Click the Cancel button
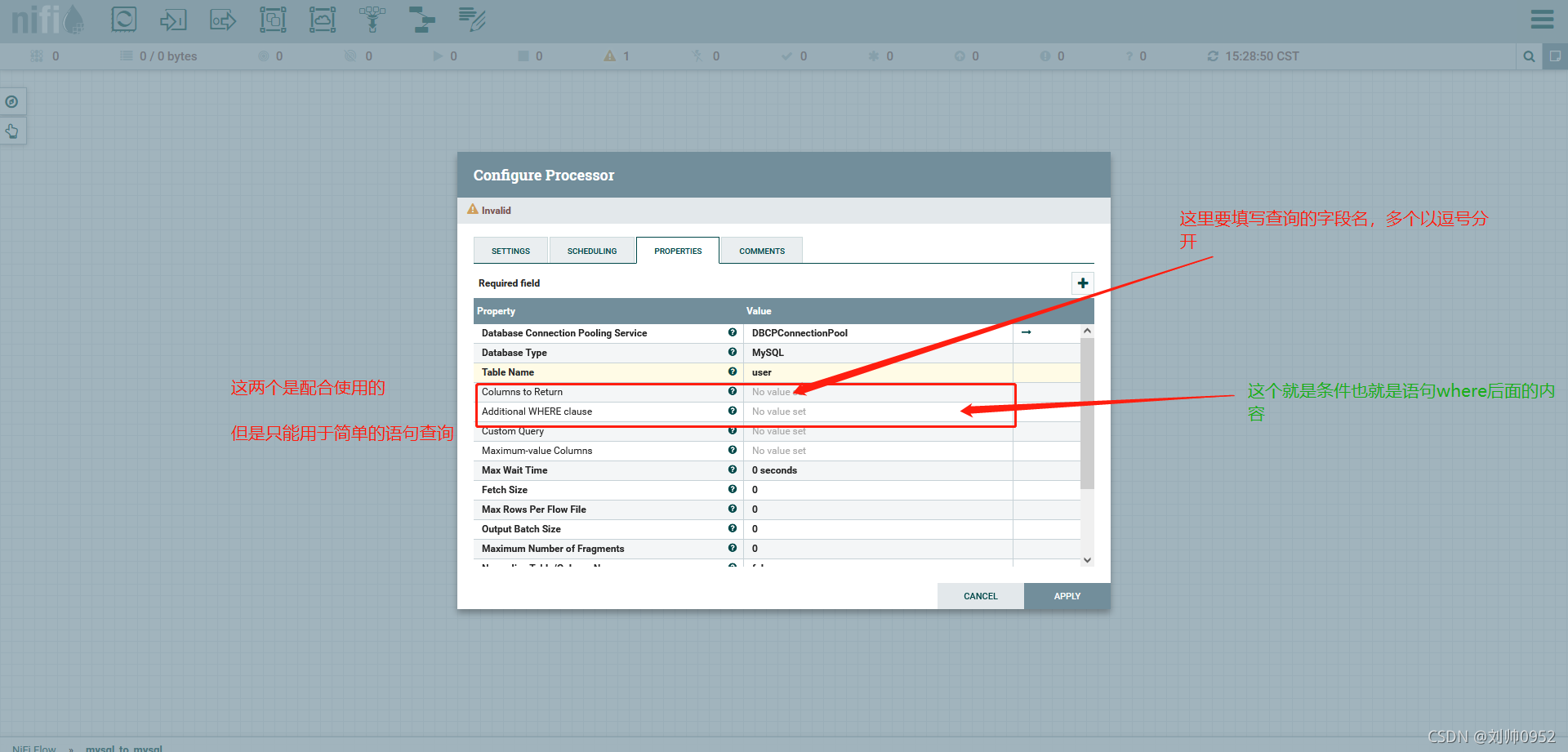 coord(981,596)
